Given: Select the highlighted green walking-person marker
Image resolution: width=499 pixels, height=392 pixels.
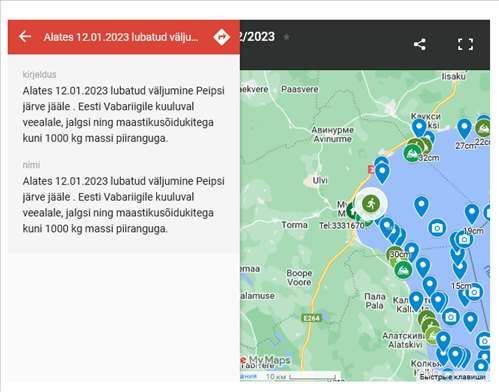Looking at the screenshot, I should tap(371, 203).
